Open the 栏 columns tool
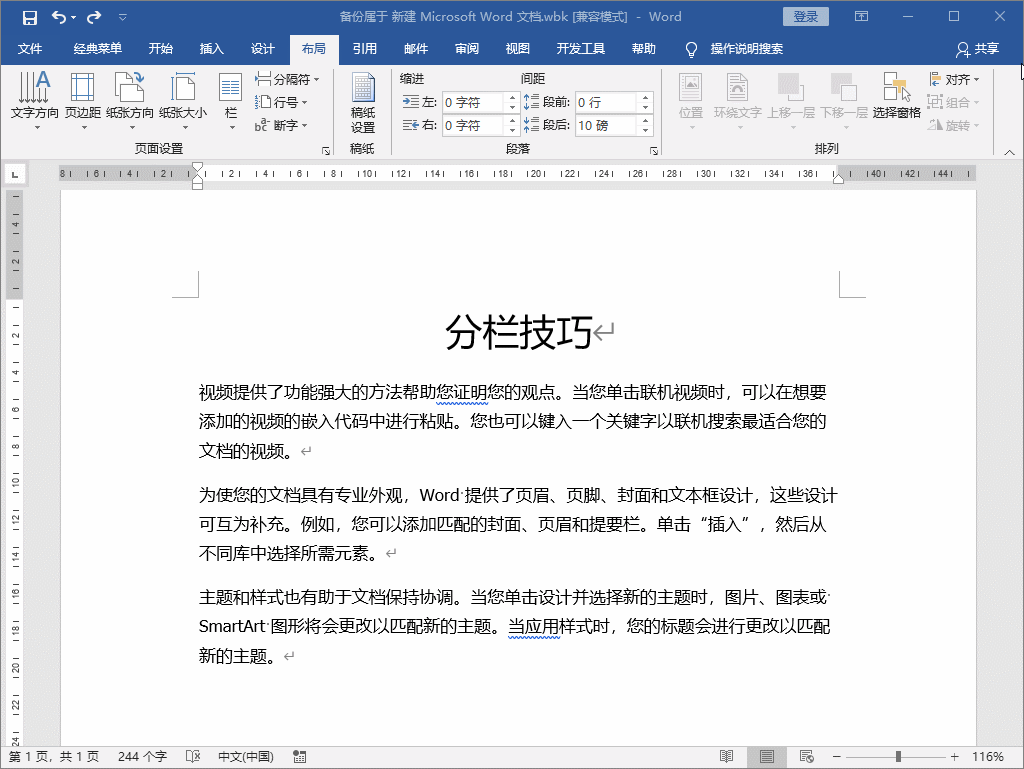1024x769 pixels. 231,101
